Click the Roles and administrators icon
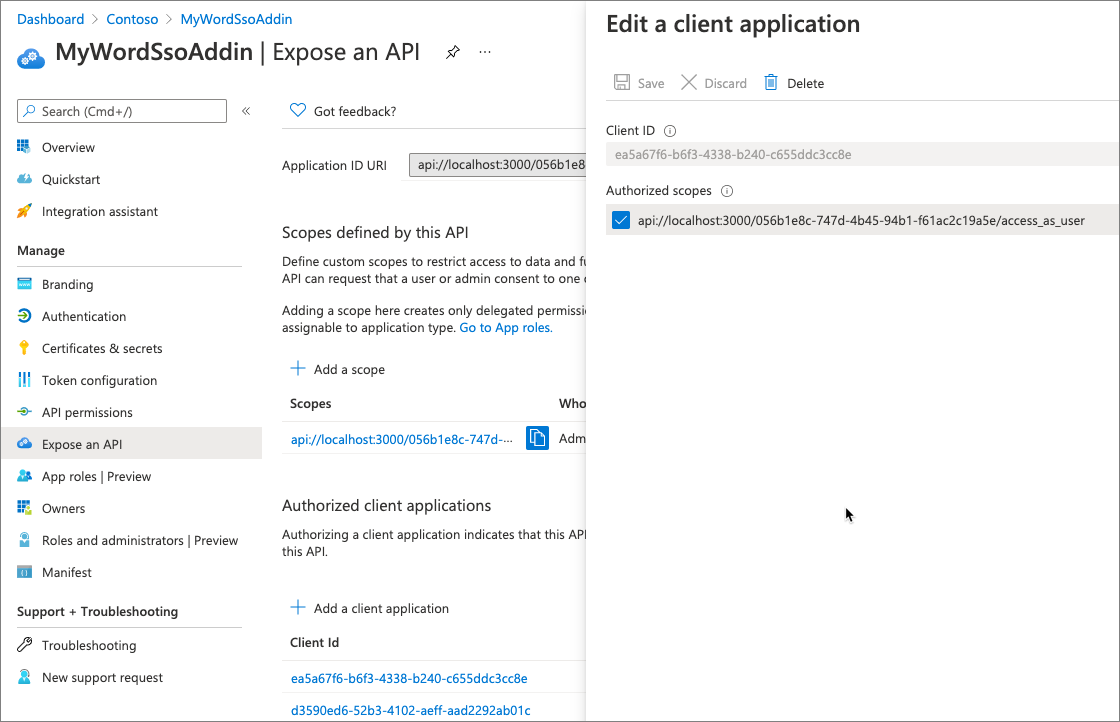Viewport: 1120px width, 722px height. [24, 540]
